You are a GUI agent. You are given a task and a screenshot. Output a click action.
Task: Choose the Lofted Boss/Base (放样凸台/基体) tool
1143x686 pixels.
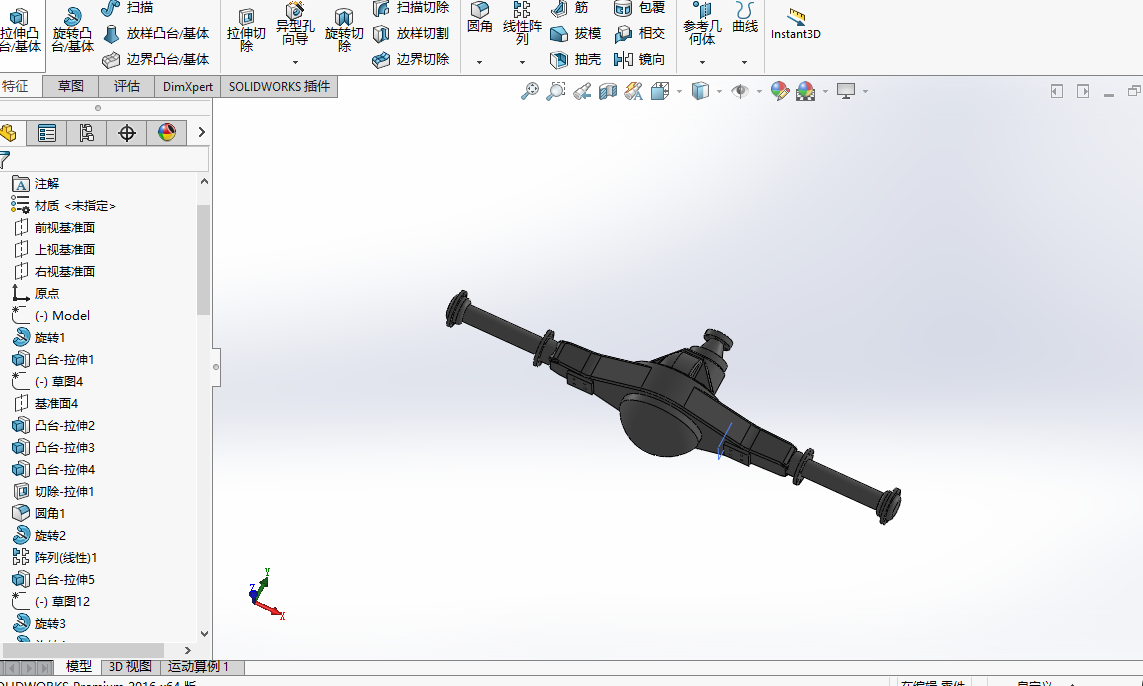pyautogui.click(x=155, y=33)
